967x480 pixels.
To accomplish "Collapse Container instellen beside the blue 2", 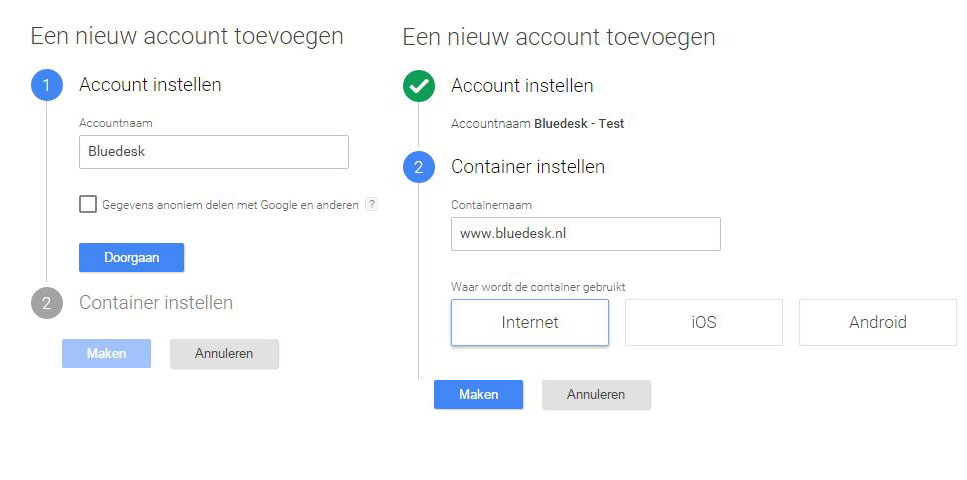I will point(528,167).
